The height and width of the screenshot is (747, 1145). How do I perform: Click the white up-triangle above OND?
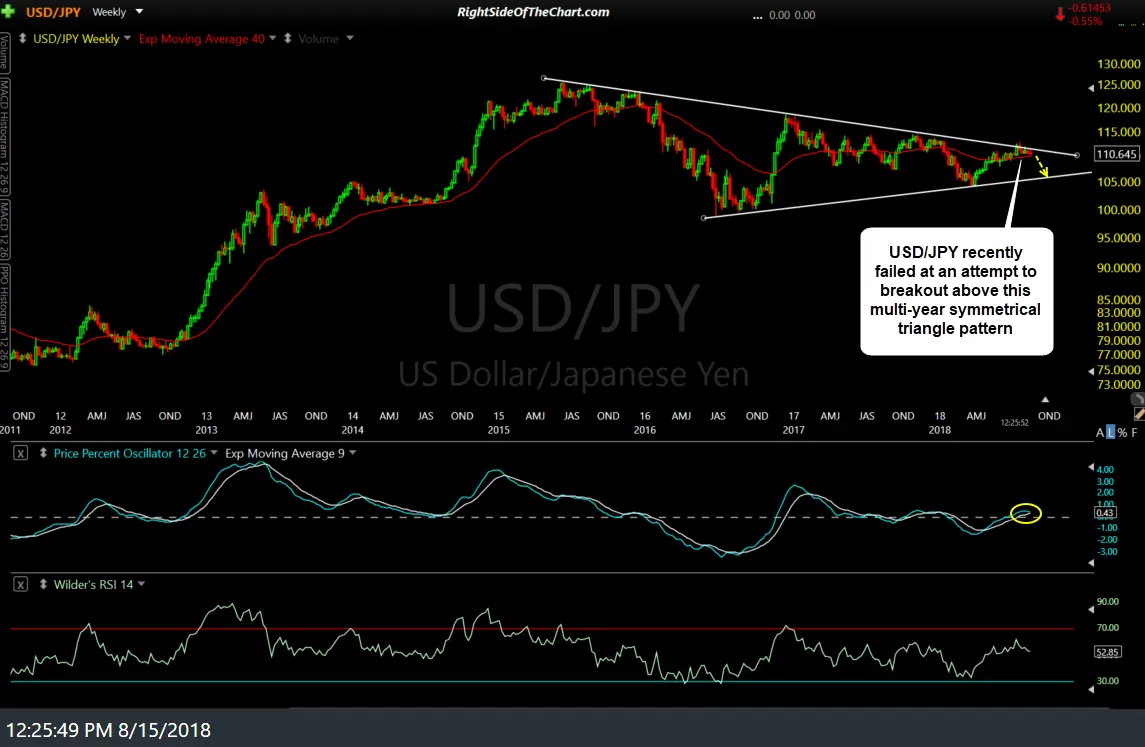pos(1045,399)
